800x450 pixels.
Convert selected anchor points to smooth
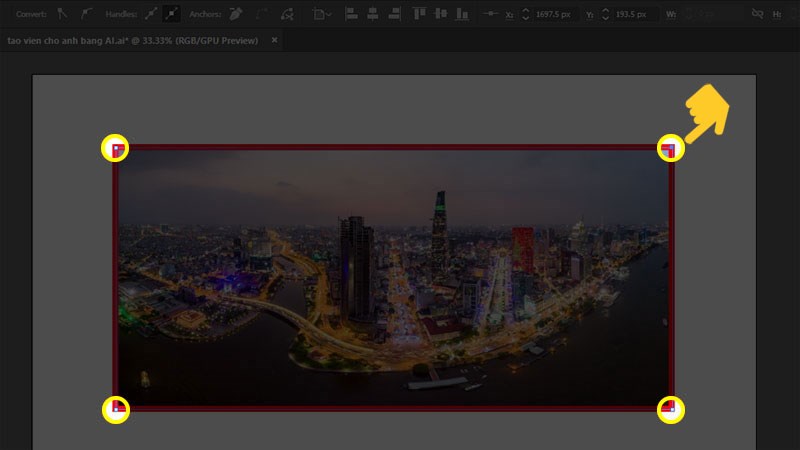[87, 14]
